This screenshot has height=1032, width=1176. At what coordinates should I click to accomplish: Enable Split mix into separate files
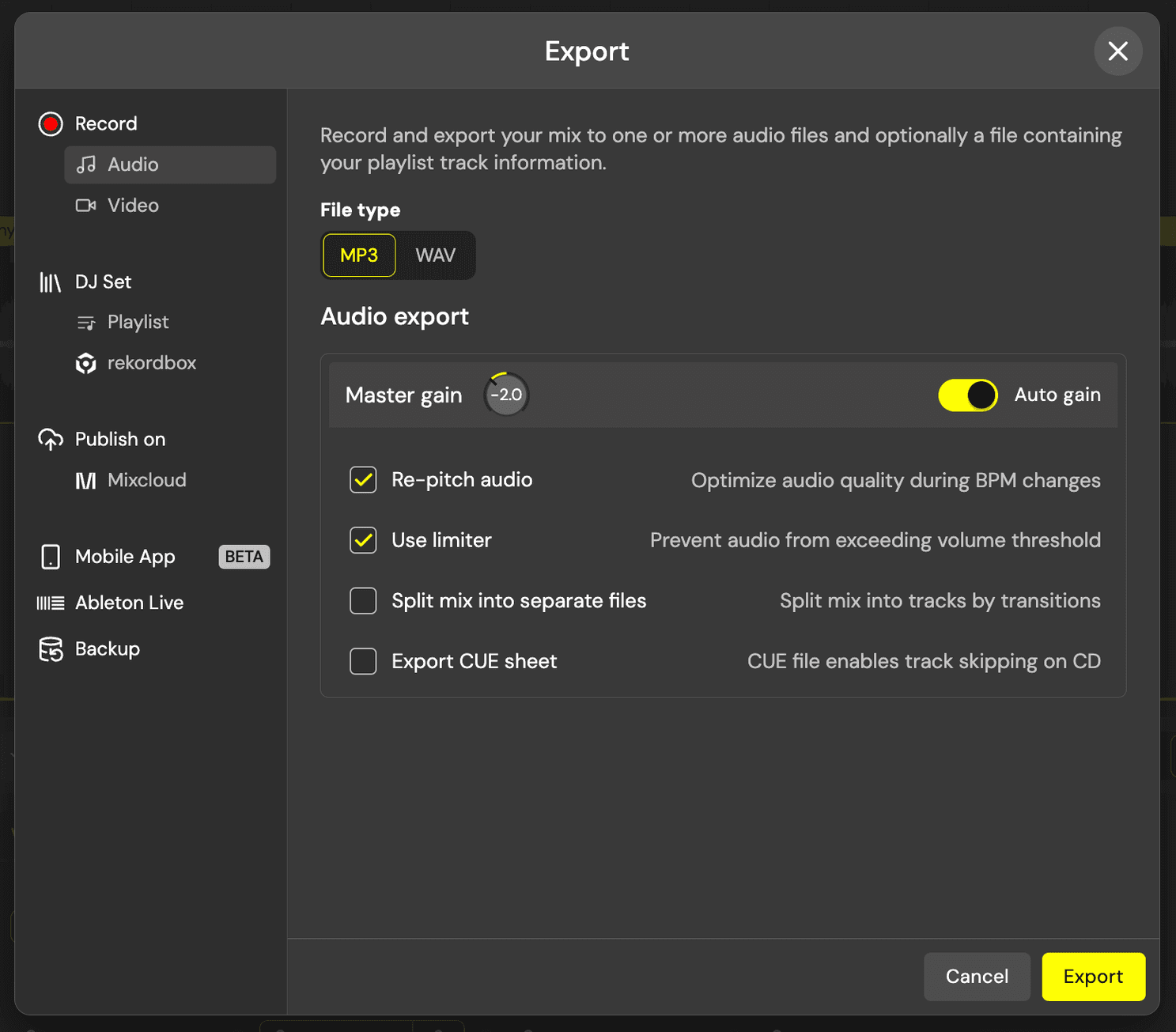363,601
